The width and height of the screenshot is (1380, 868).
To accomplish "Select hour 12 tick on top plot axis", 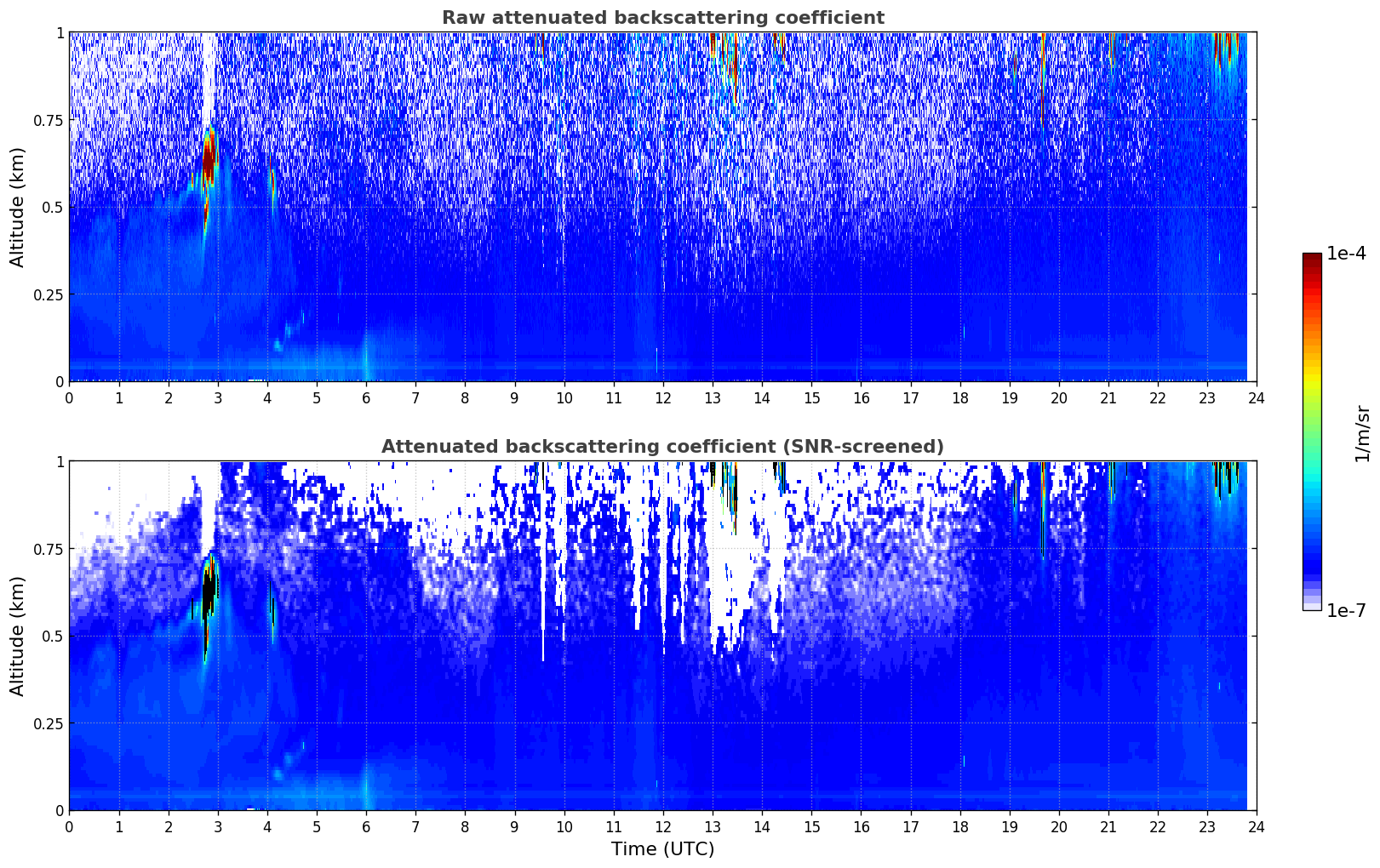I will pyautogui.click(x=663, y=397).
